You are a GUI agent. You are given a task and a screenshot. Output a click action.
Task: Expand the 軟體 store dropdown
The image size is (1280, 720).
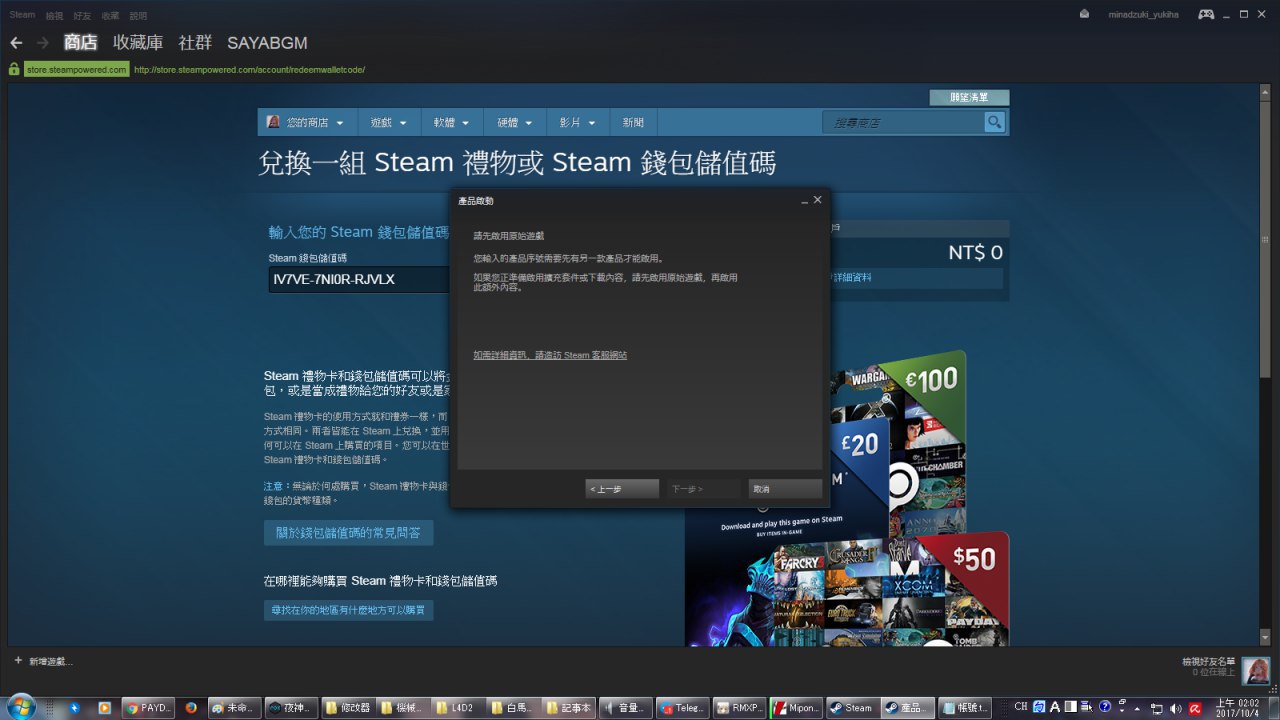451,123
